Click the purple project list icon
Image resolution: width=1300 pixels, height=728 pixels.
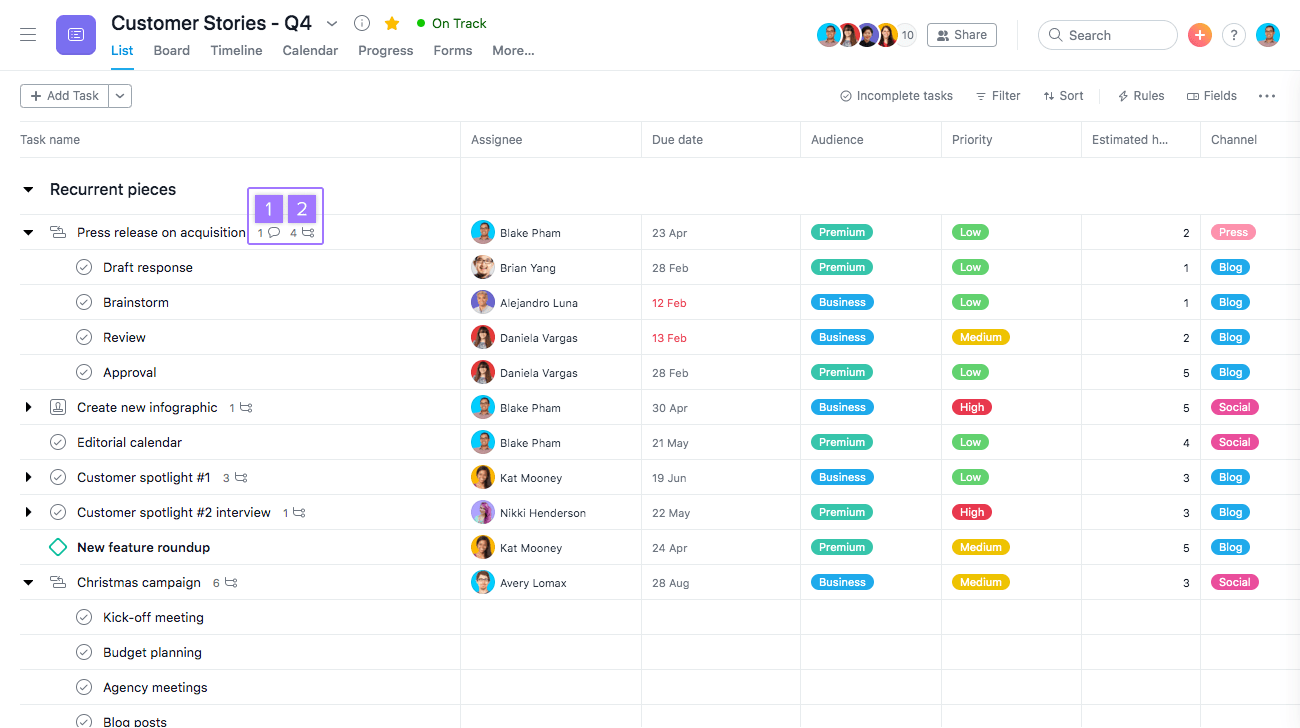76,35
